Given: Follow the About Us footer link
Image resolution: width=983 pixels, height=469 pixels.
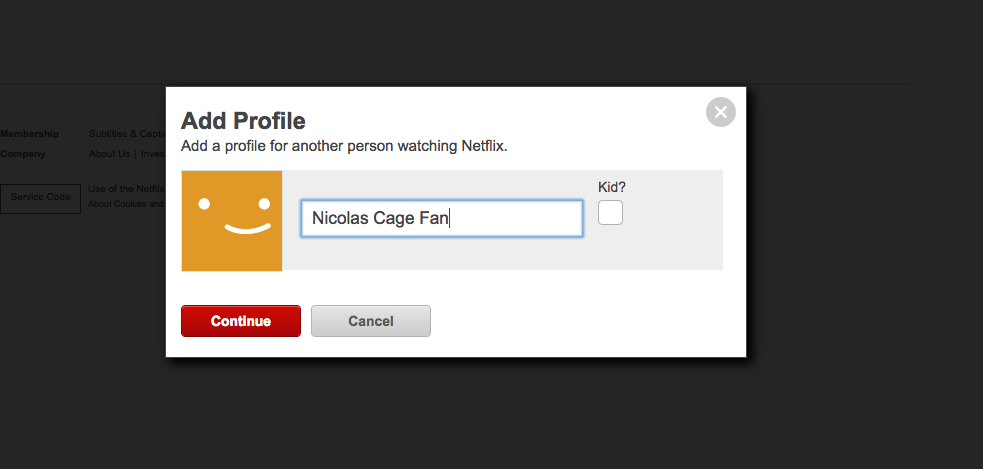Looking at the screenshot, I should pyautogui.click(x=109, y=154).
